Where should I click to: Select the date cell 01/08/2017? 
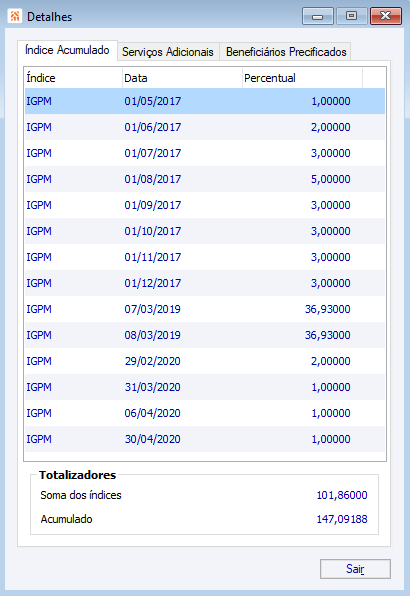(x=152, y=179)
